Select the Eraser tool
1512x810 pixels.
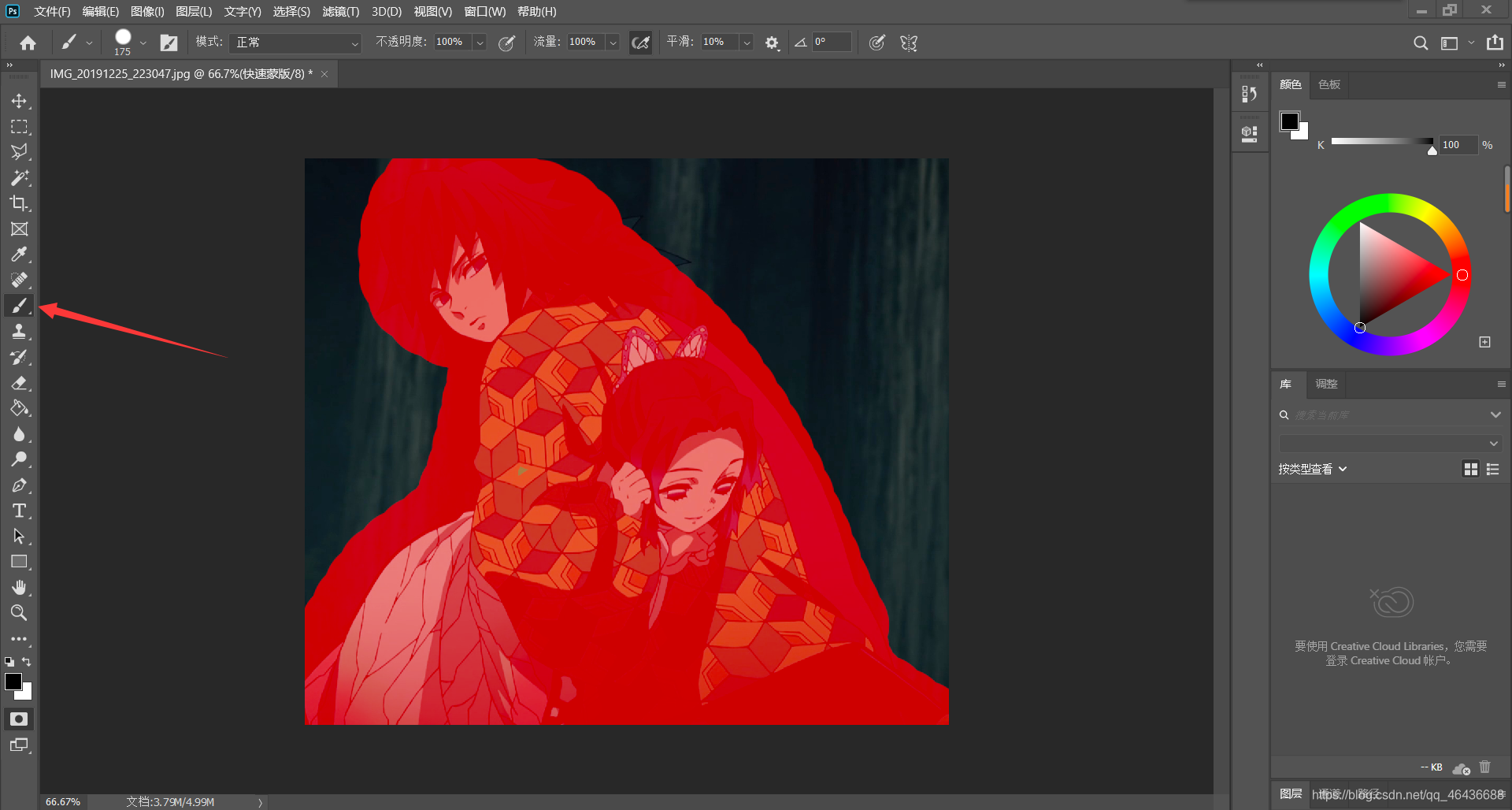pyautogui.click(x=19, y=383)
